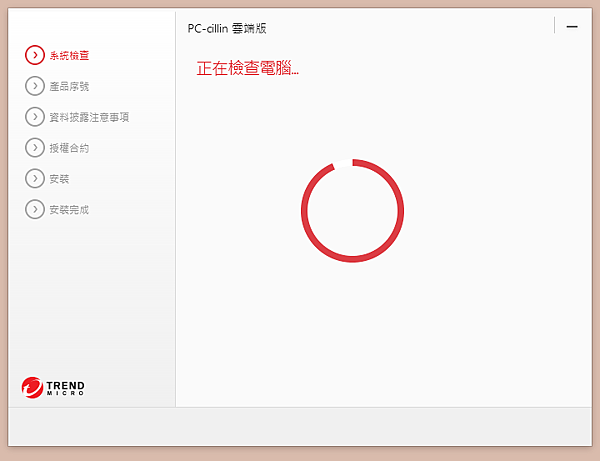Click the red circular progress spinner

352,211
